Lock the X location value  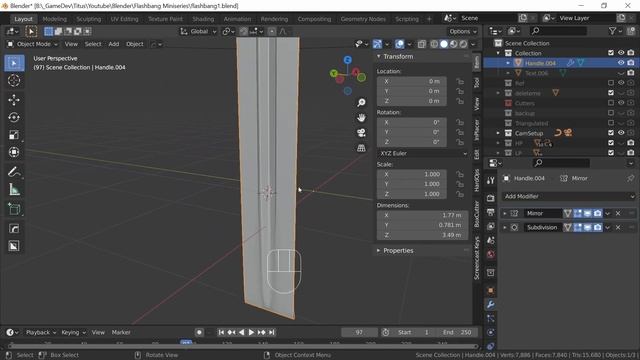pyautogui.click(x=460, y=81)
